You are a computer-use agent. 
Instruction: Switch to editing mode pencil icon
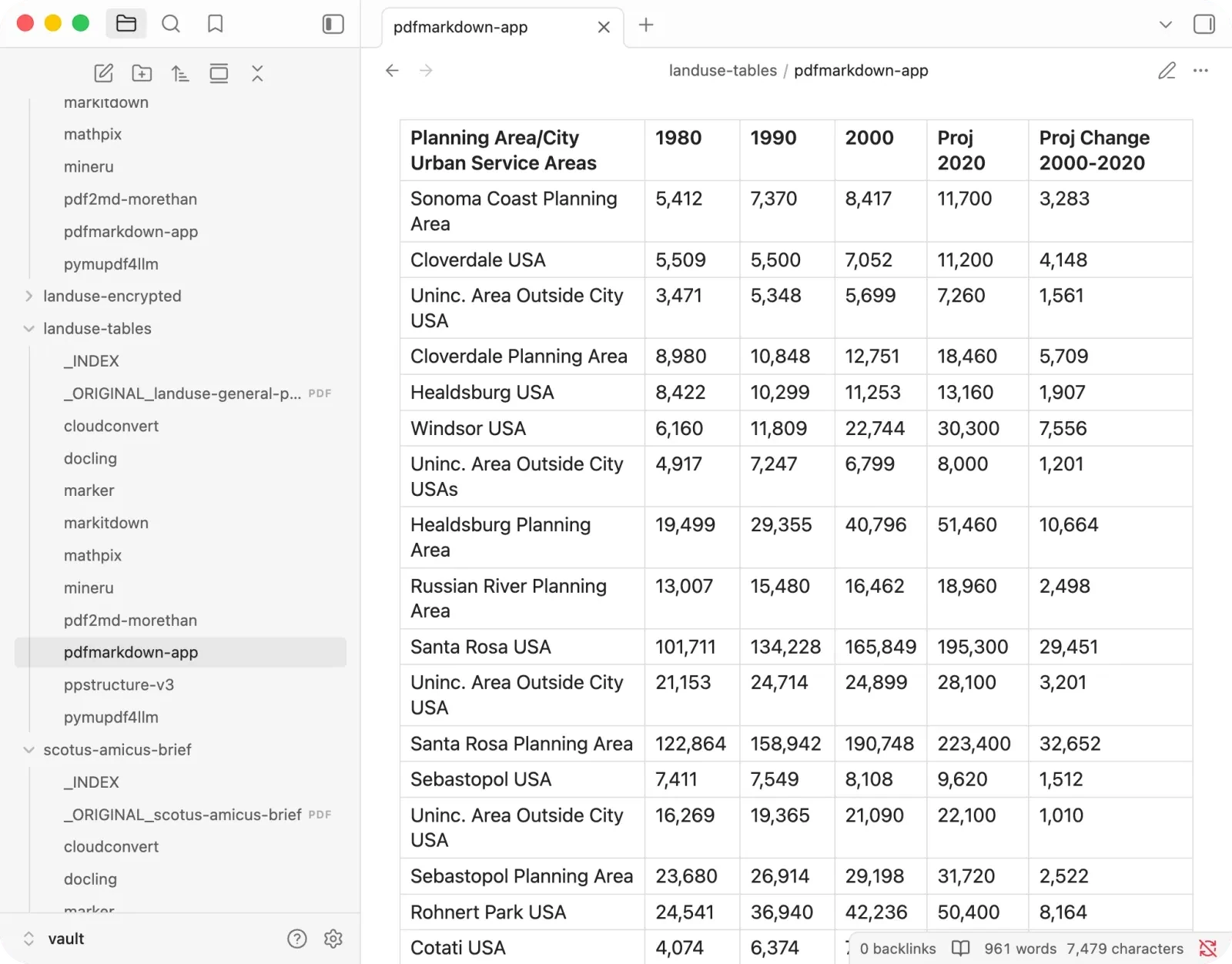[x=1167, y=71]
